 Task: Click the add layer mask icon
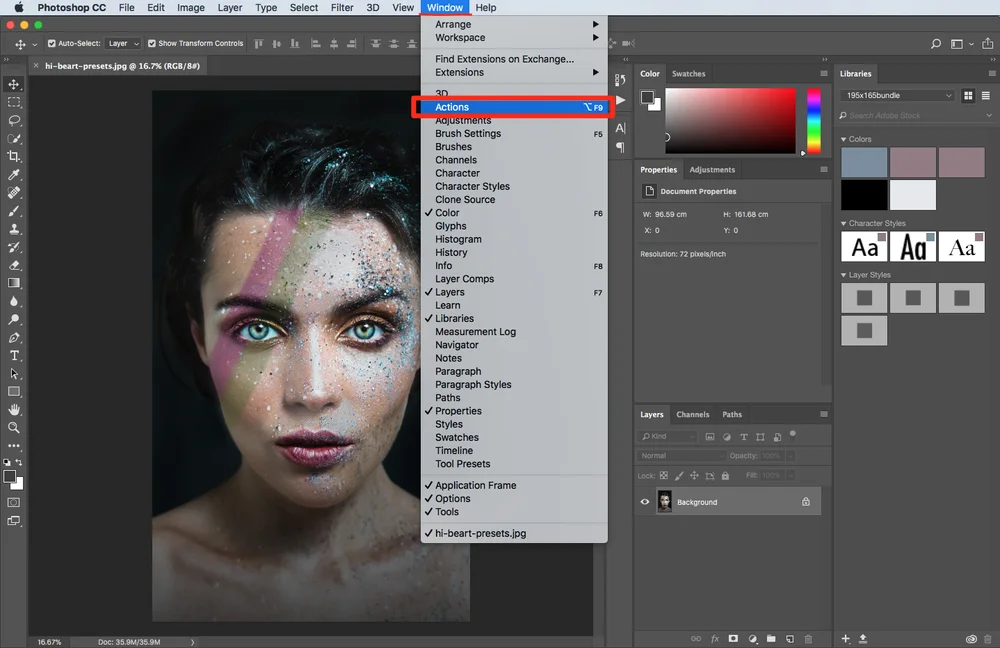pos(733,638)
